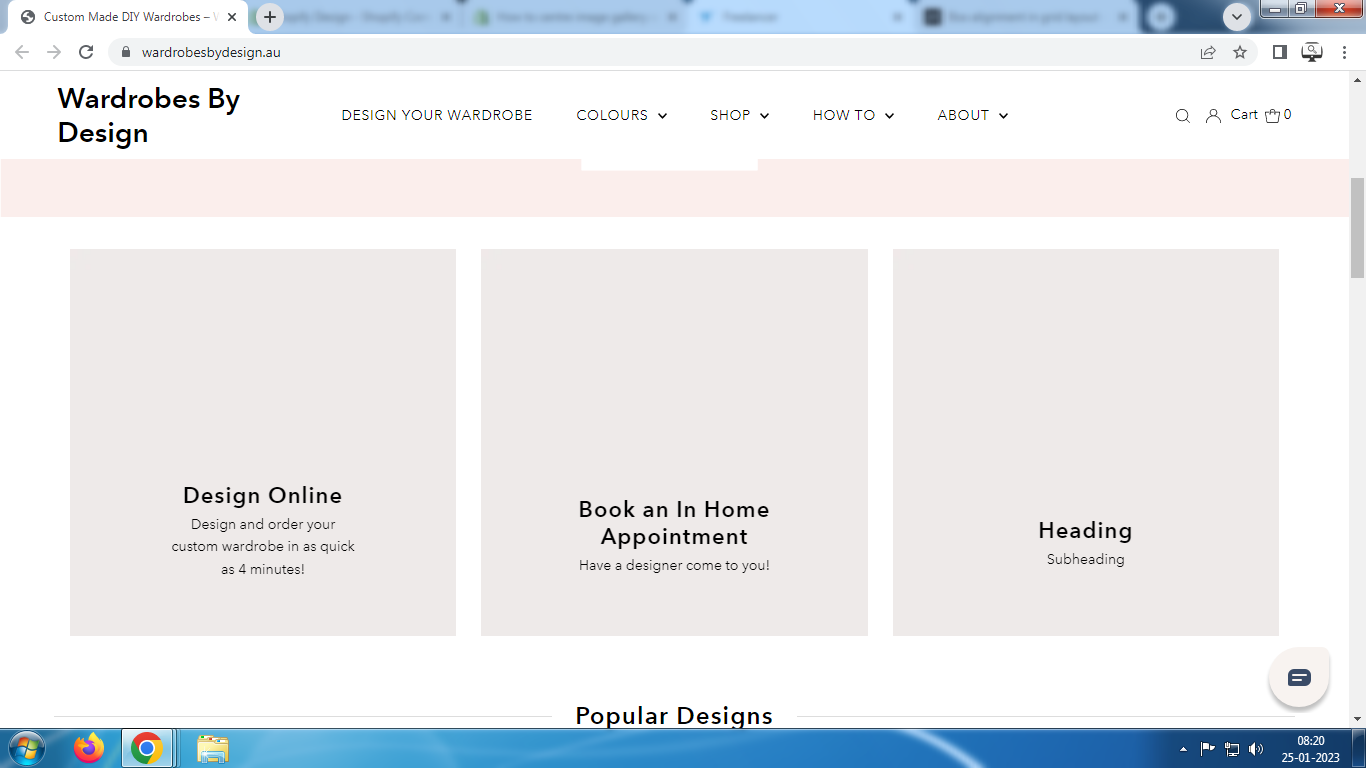Click the text 'Have a designer come to you!'
1366x768 pixels.
(x=674, y=565)
